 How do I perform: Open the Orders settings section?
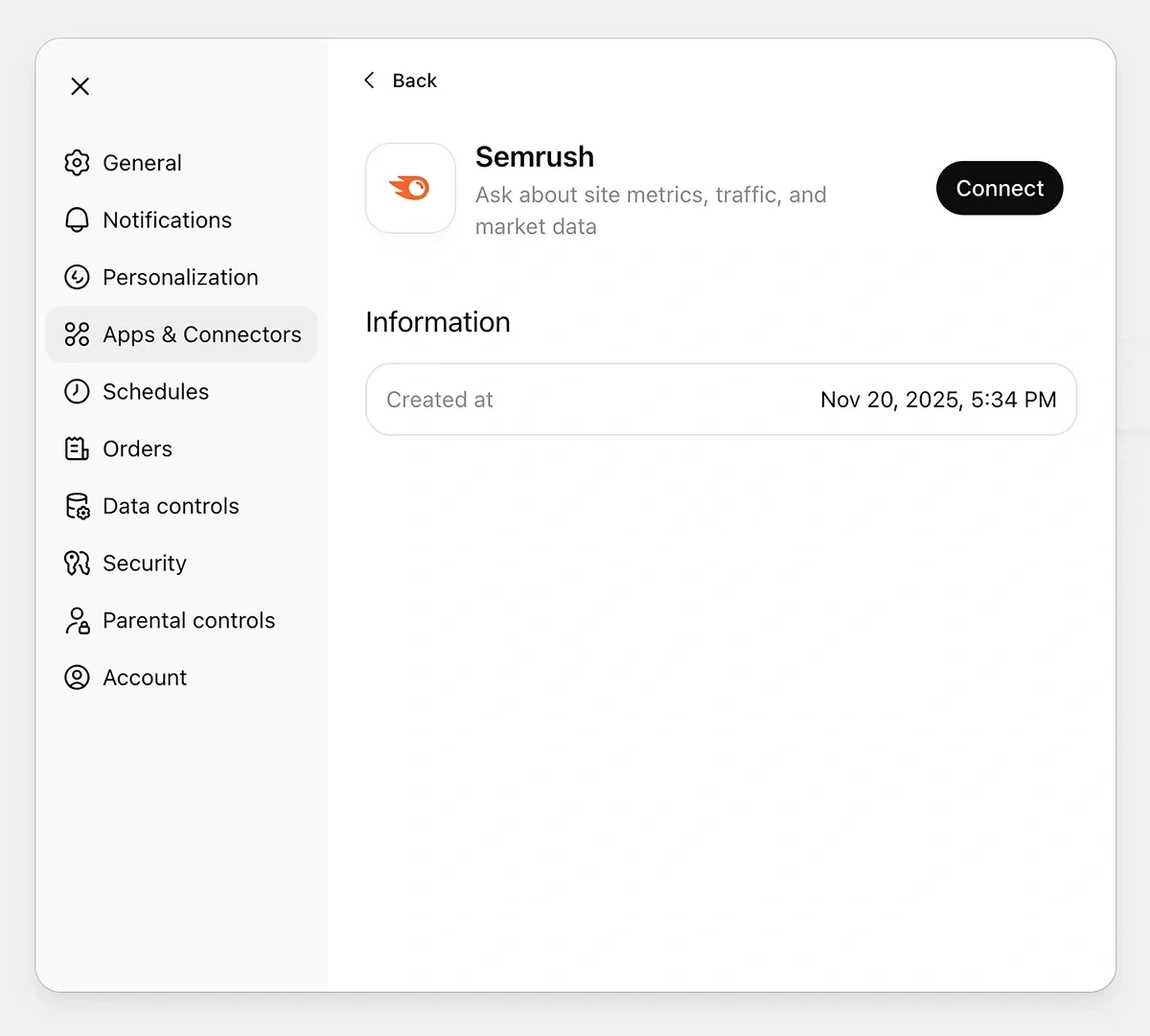pos(137,449)
